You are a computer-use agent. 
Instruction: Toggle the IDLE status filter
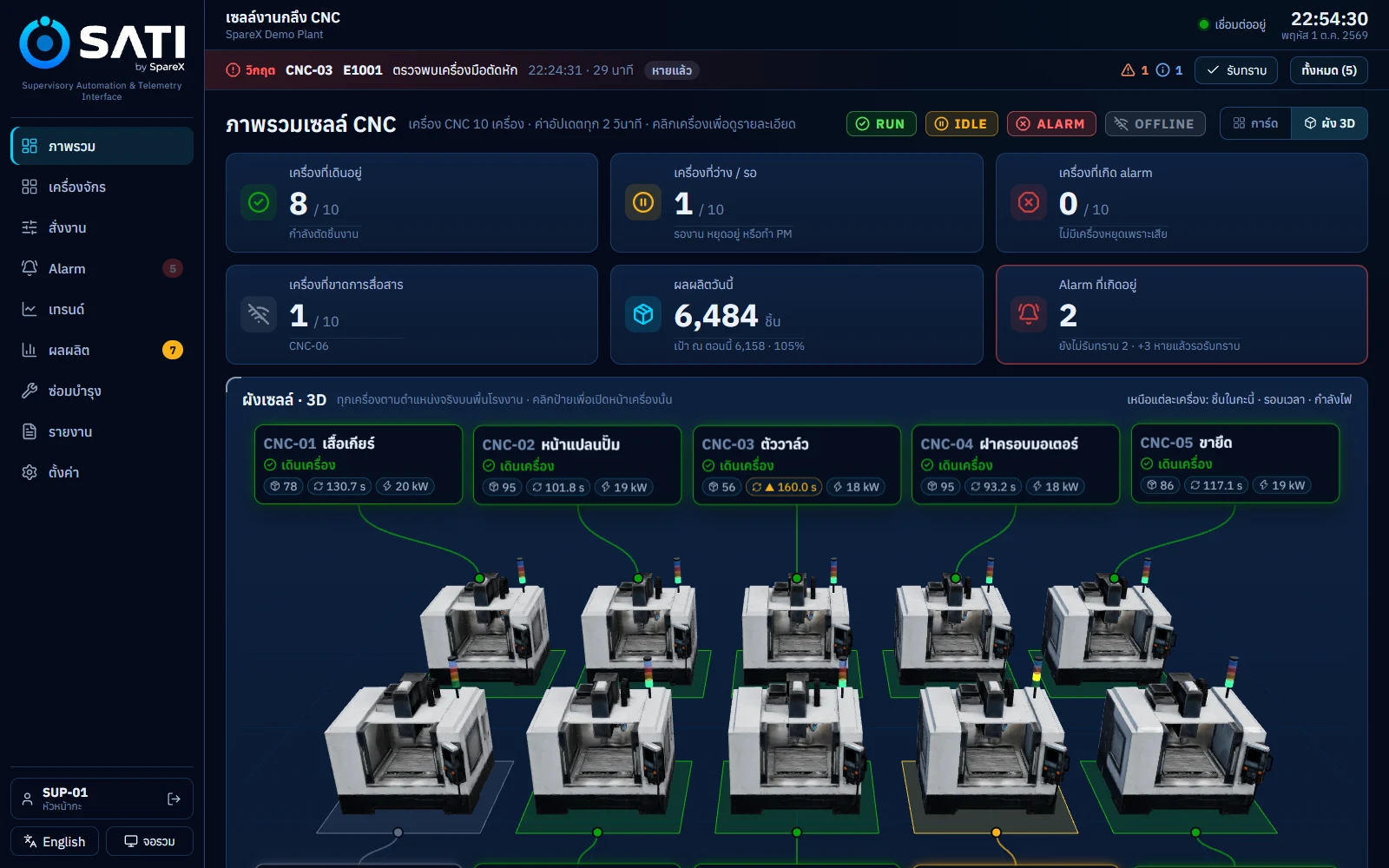point(962,123)
